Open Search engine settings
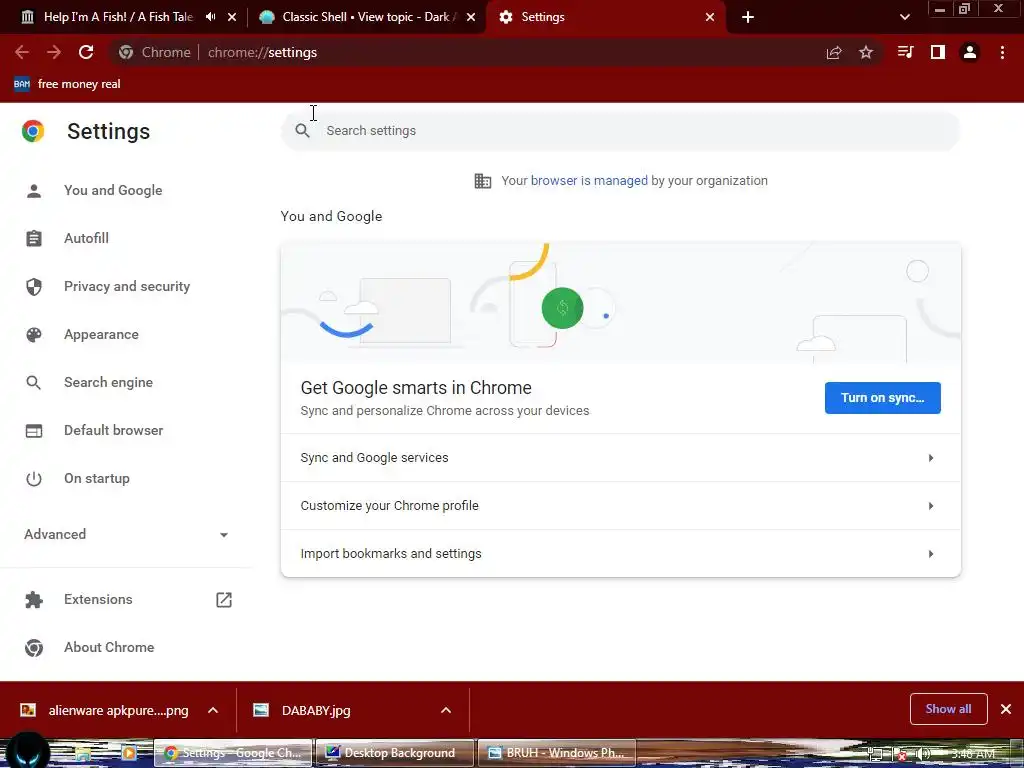This screenshot has width=1024, height=768. point(108,383)
